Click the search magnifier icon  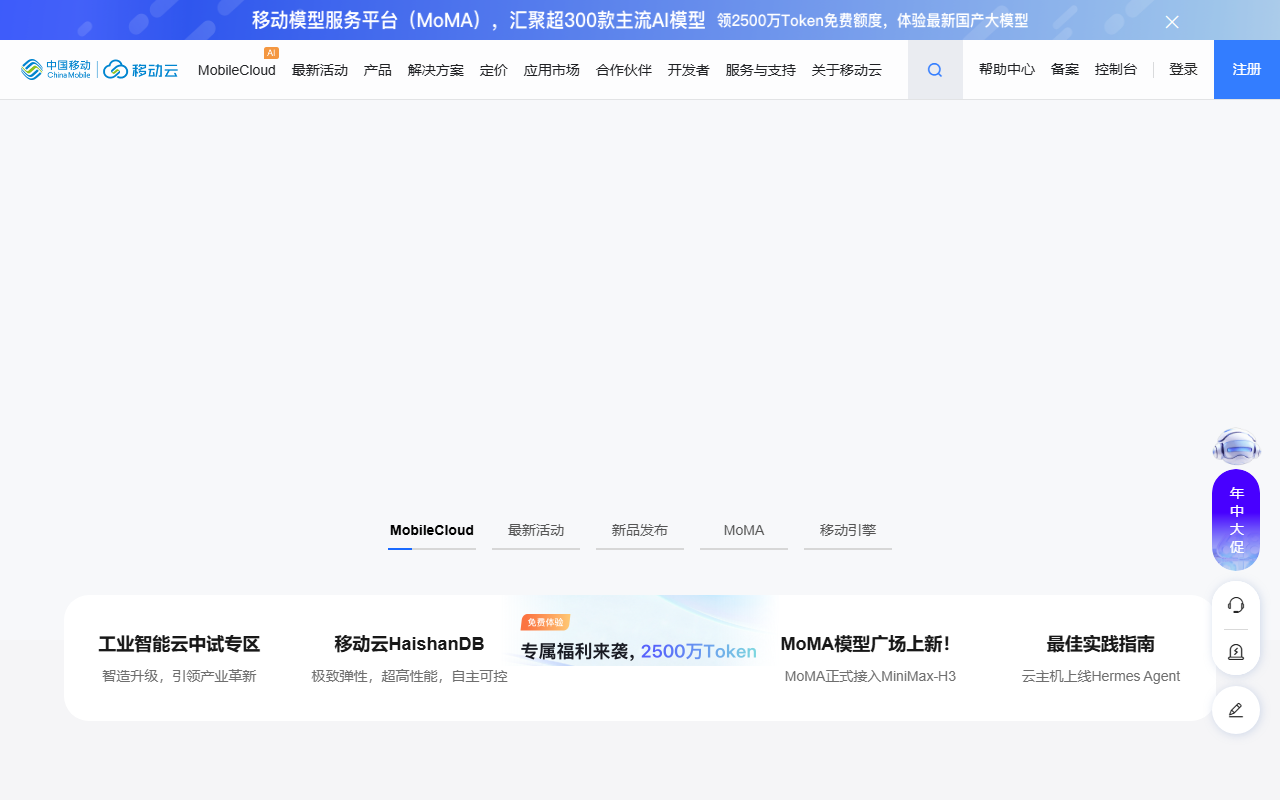[x=935, y=70]
